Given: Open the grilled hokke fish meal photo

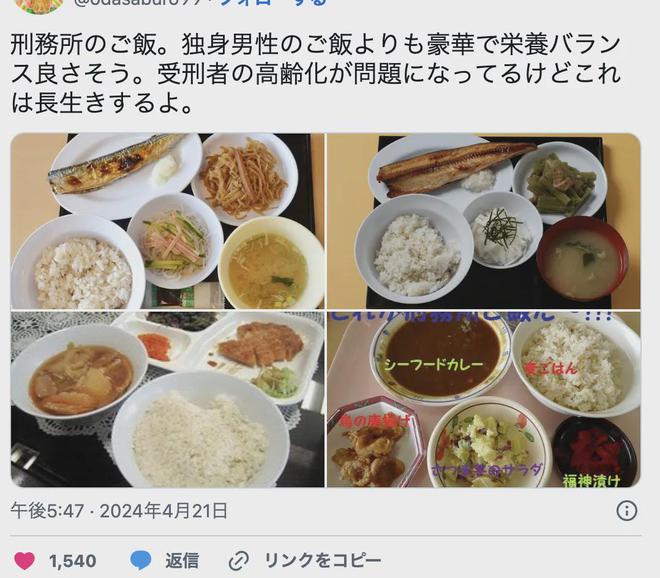Looking at the screenshot, I should pos(484,221).
